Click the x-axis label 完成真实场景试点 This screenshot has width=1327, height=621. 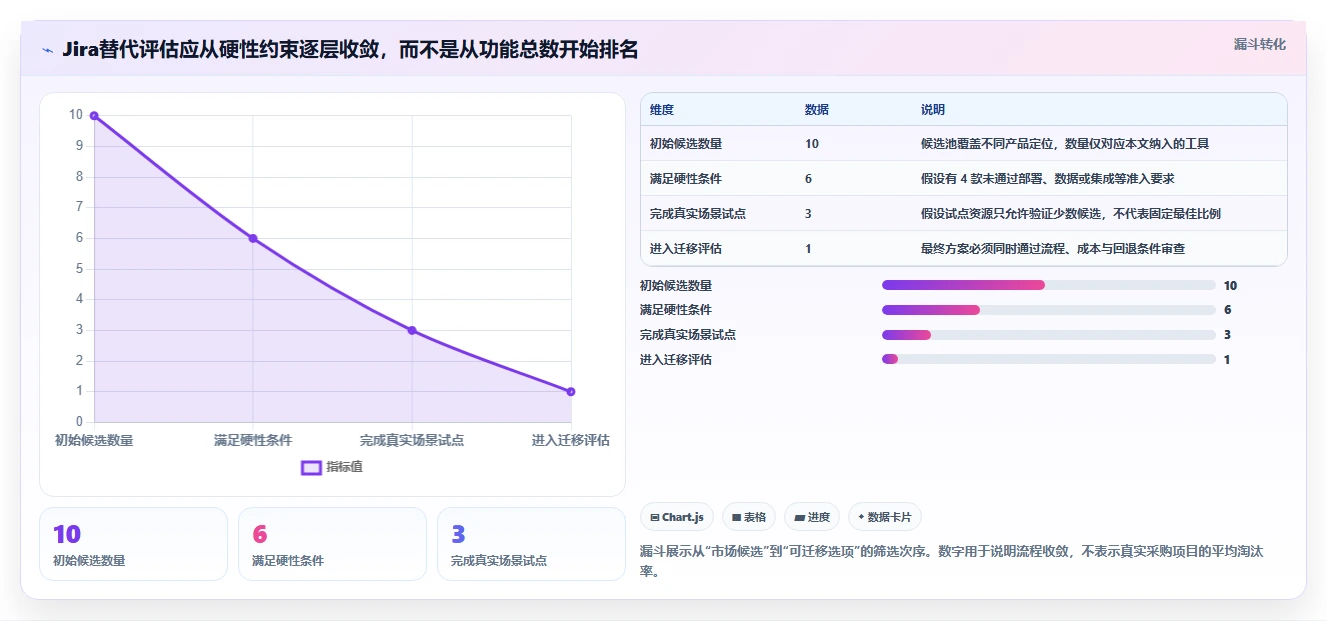pos(412,440)
